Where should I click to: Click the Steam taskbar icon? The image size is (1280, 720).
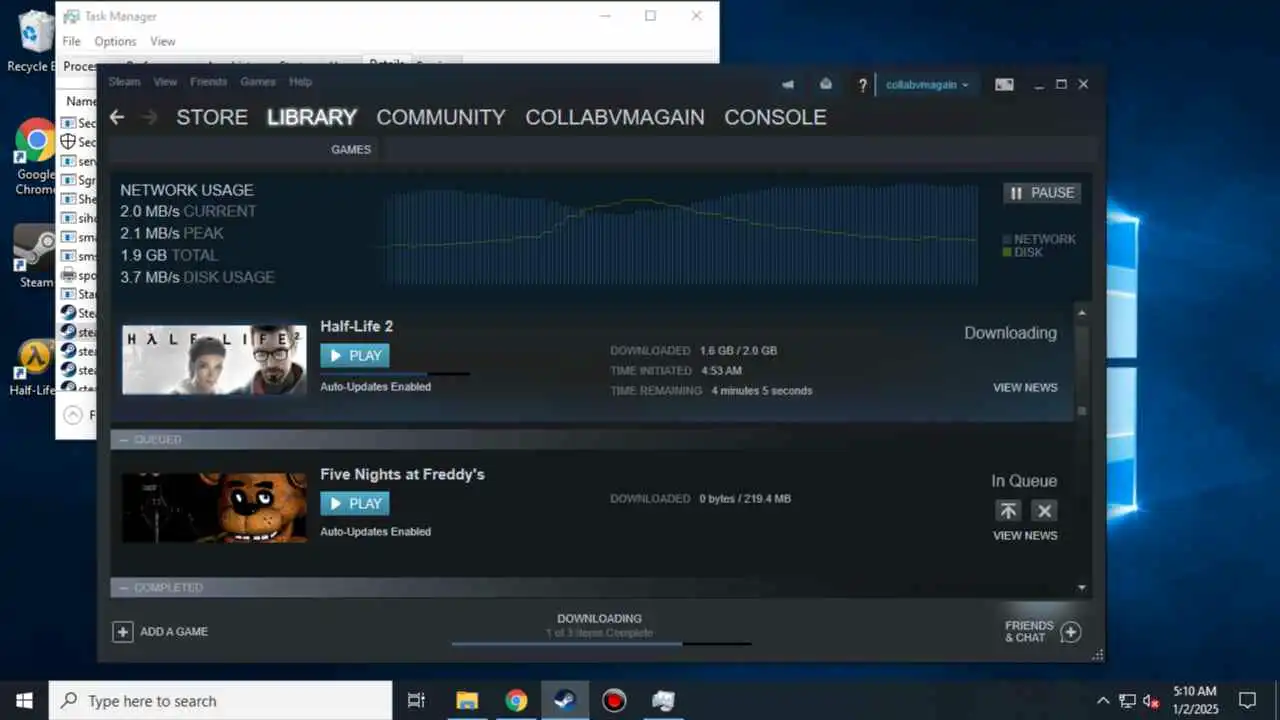tap(565, 701)
